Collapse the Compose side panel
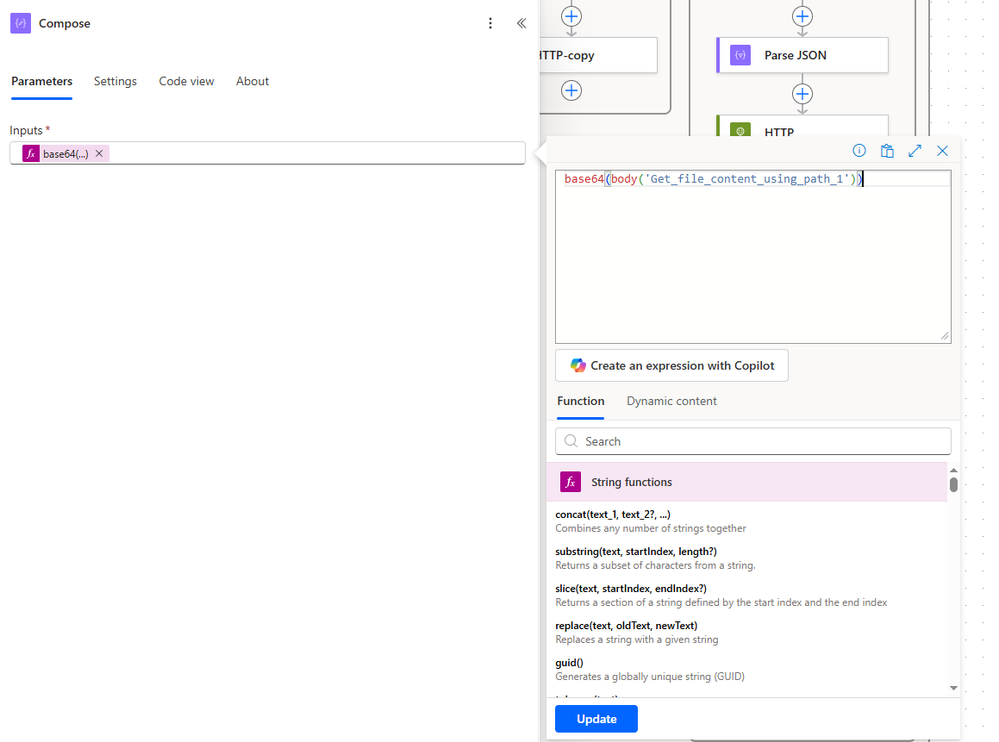The width and height of the screenshot is (999, 742). pyautogui.click(x=521, y=24)
